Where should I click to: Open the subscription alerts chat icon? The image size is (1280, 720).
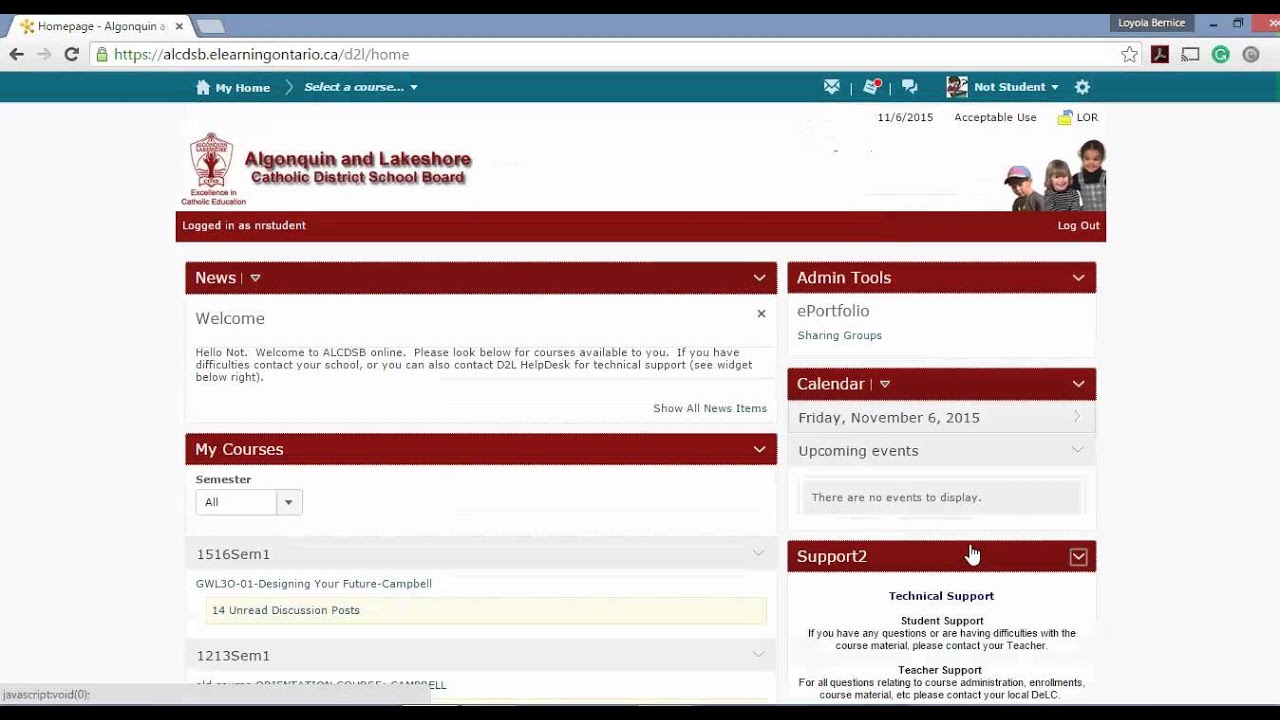point(909,87)
